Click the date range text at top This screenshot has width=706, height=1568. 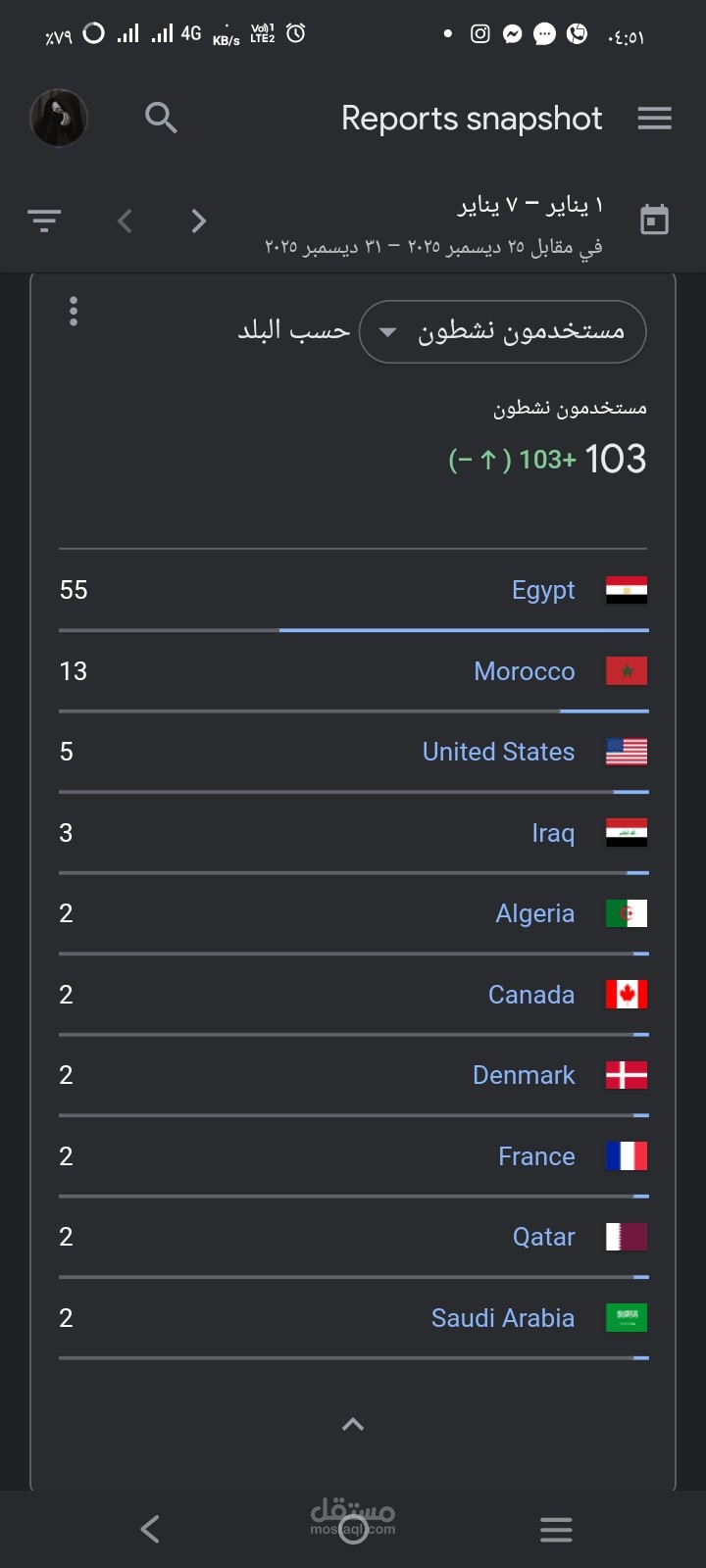coord(529,206)
